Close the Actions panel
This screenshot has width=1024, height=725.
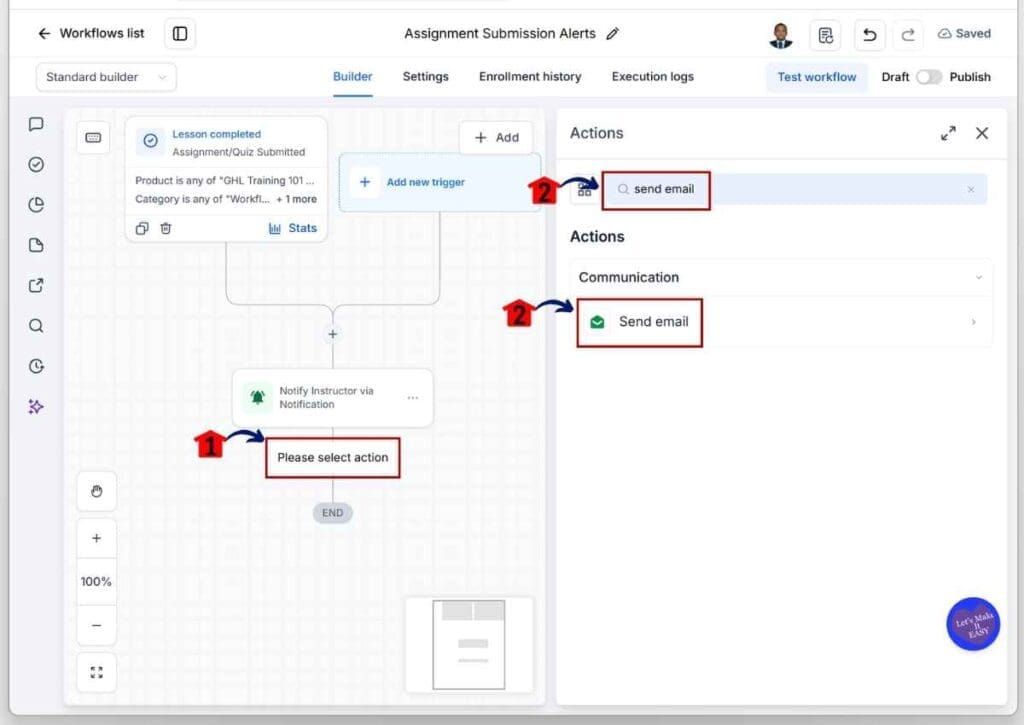tap(982, 133)
